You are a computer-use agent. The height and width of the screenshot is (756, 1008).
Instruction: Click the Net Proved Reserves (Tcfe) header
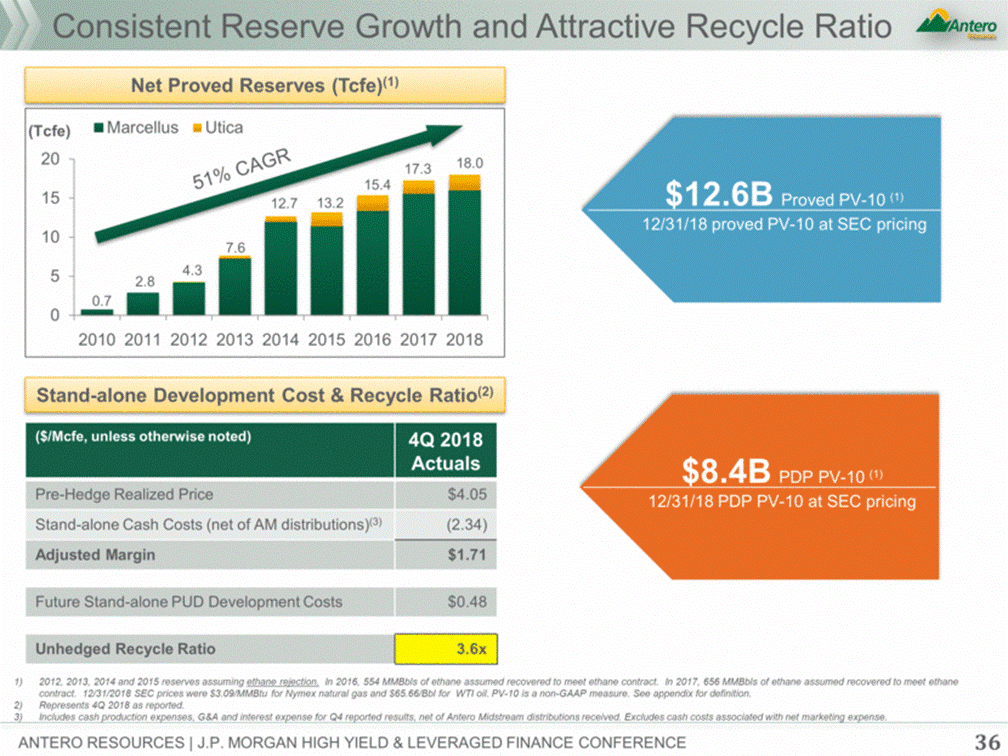coord(265,86)
